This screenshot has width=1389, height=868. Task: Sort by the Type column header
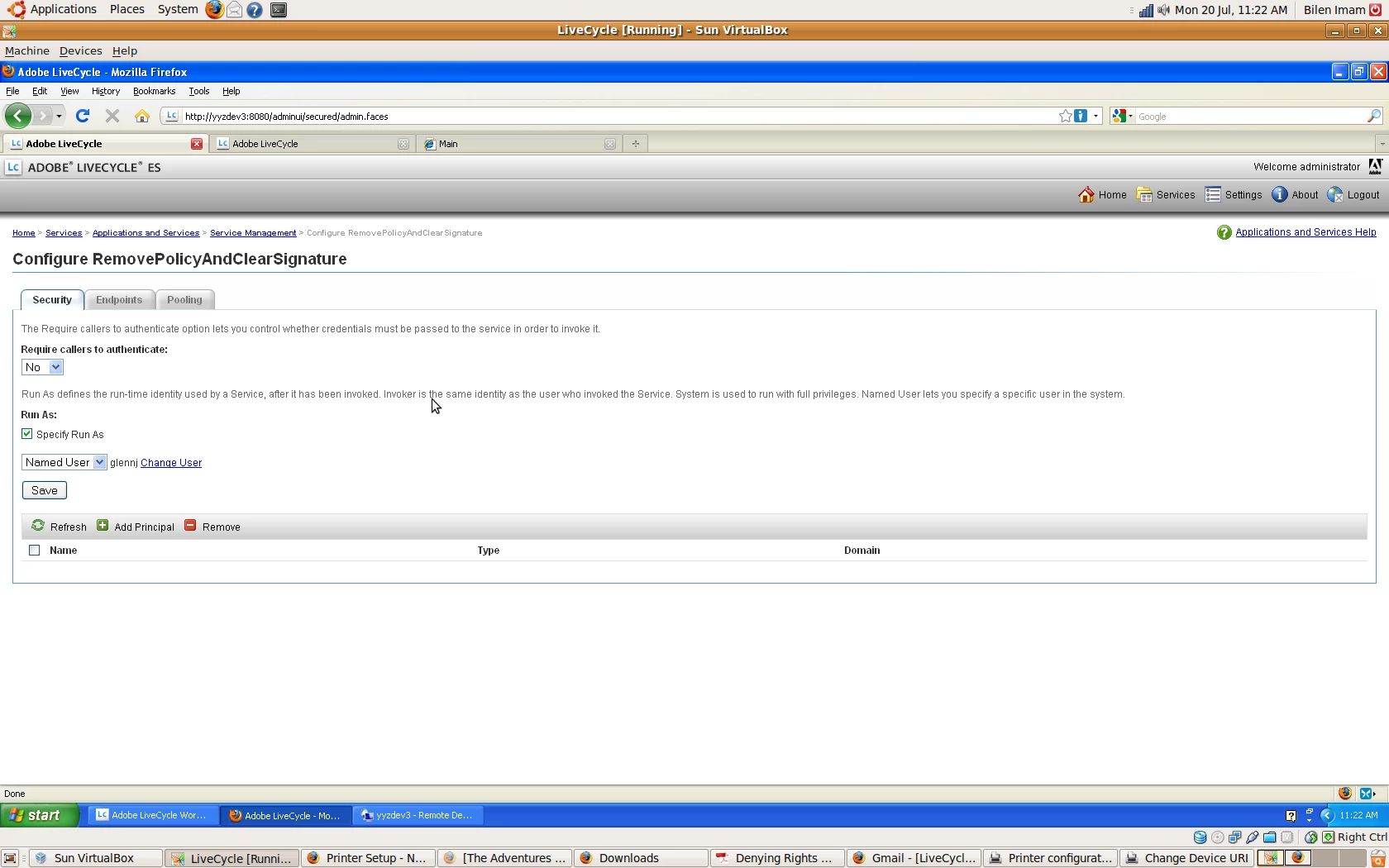click(x=488, y=551)
